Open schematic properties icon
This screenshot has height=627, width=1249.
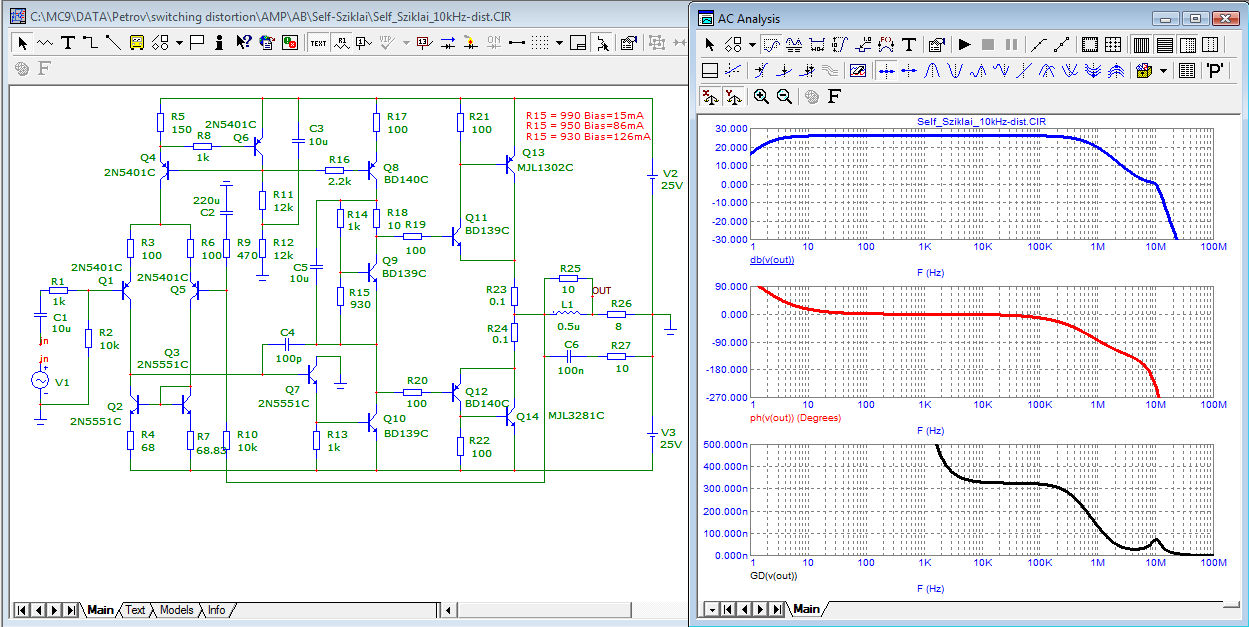(x=628, y=43)
